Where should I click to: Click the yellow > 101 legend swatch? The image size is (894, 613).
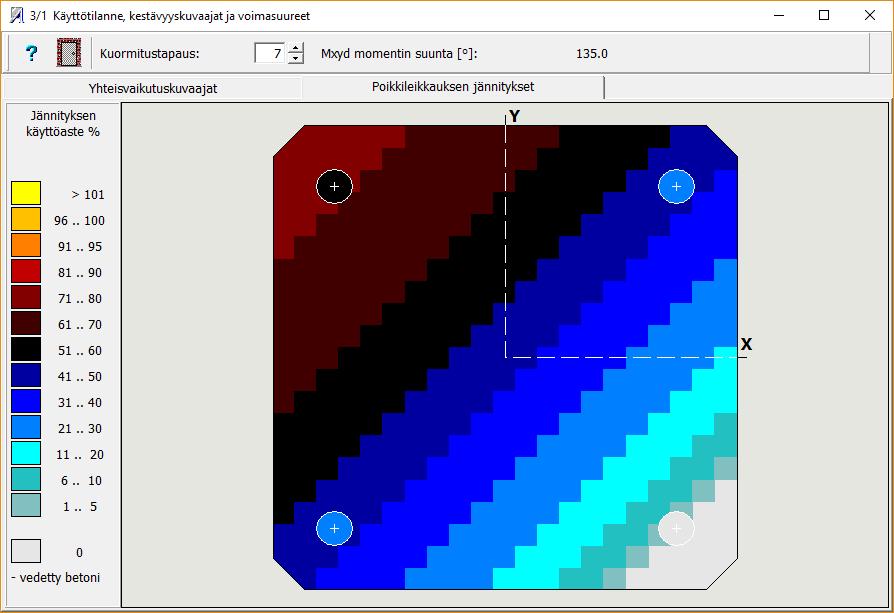tap(26, 193)
